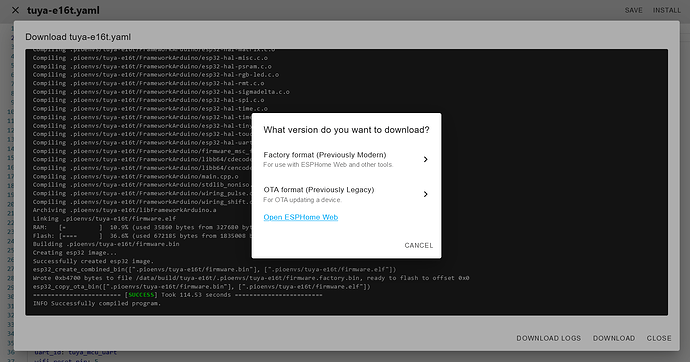Close the tuya-e16t.yaml editor with X icon
The image size is (690, 362).
pos(15,10)
